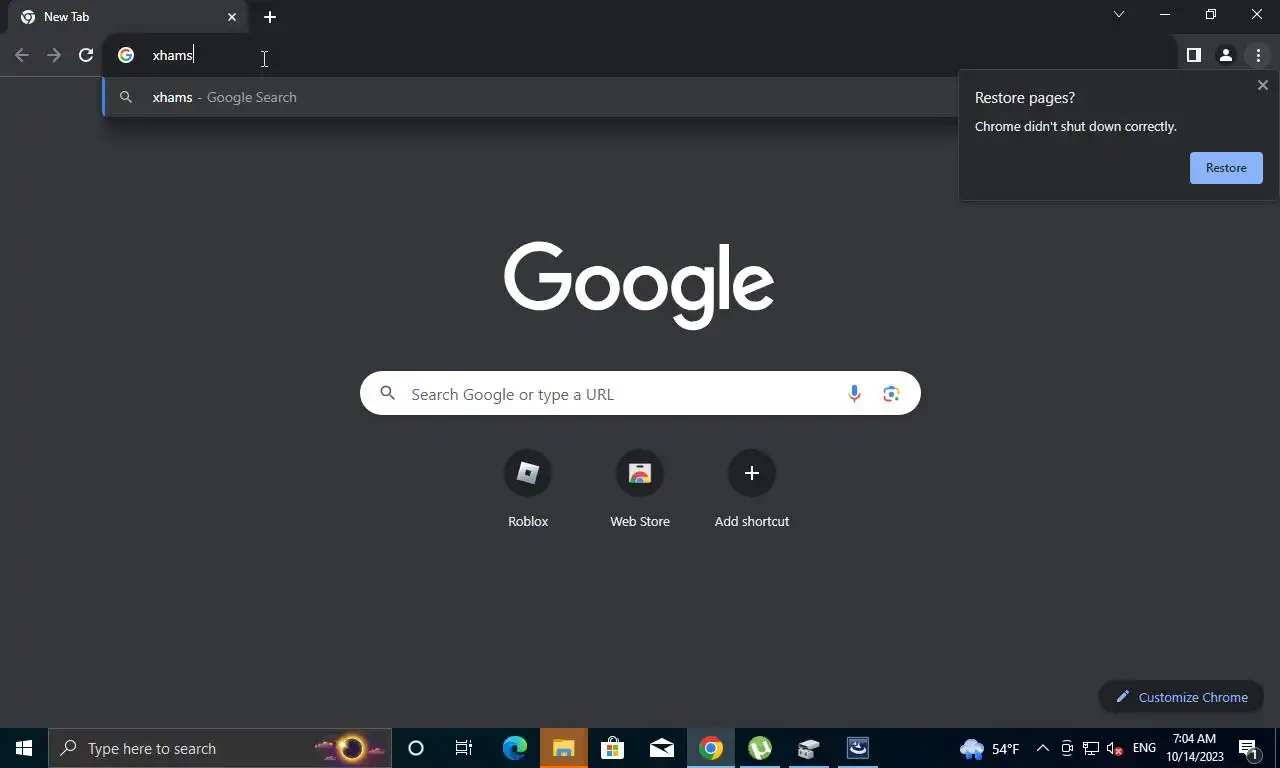This screenshot has width=1280, height=768.
Task: Close the New Tab tab
Action: (232, 17)
